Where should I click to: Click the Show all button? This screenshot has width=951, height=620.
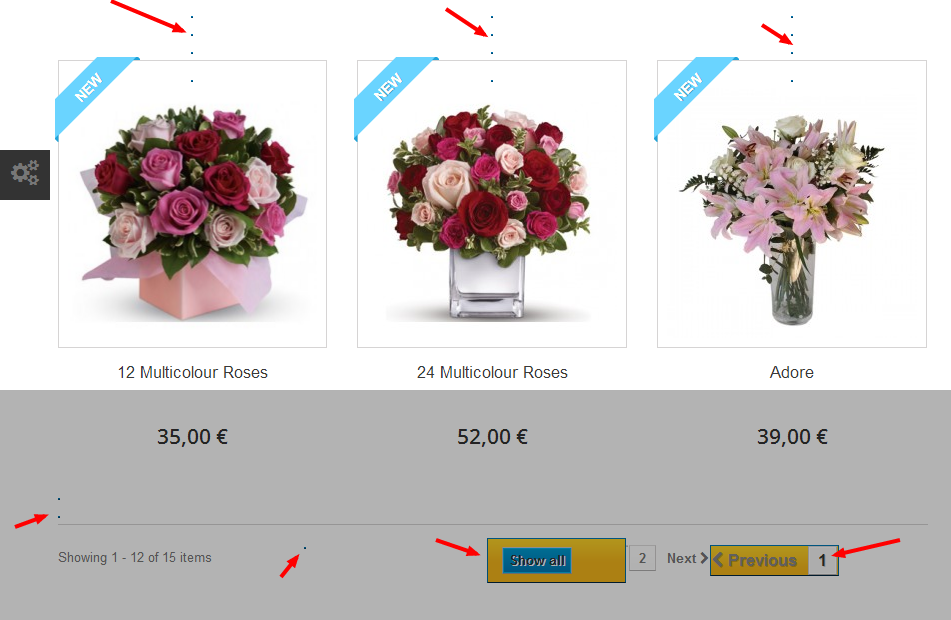537,561
